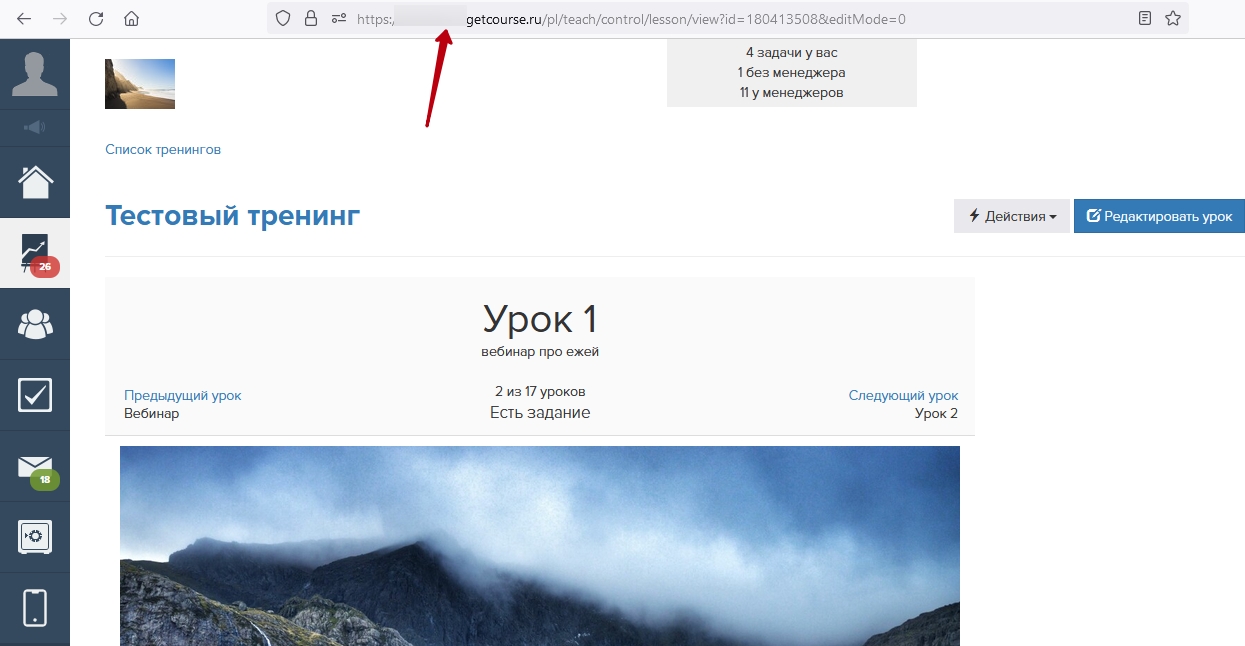1245x646 pixels.
Task: Click the URL address bar field
Action: [700, 18]
